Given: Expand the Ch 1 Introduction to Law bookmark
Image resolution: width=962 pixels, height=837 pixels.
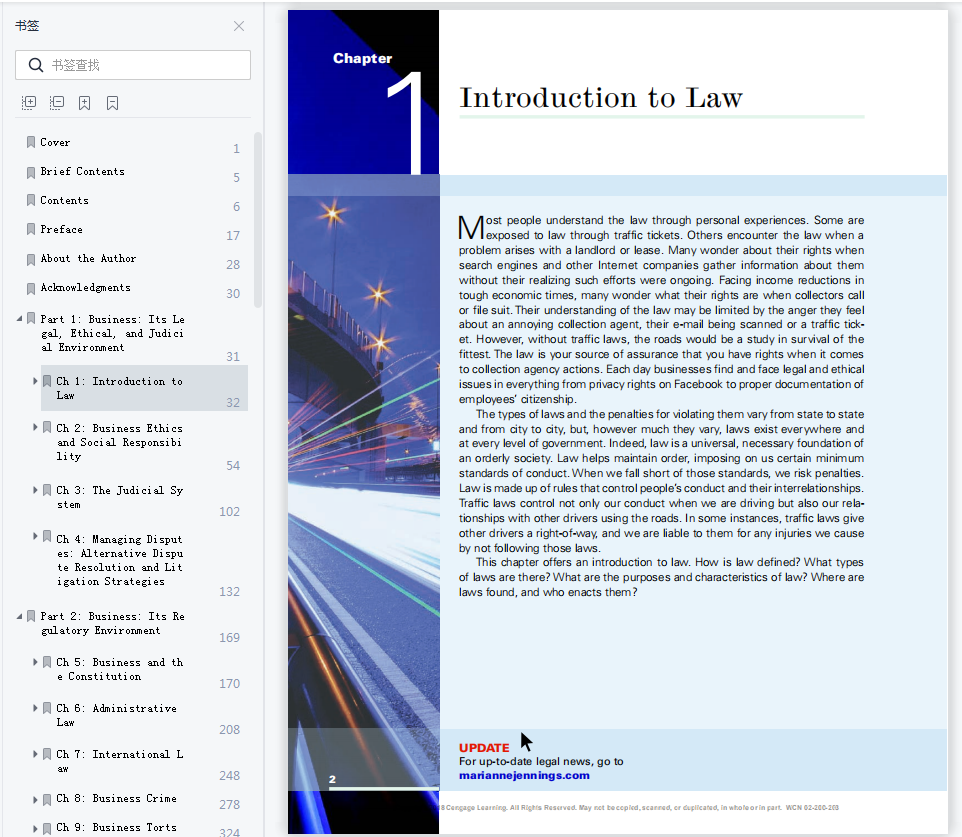Looking at the screenshot, I should click(35, 381).
